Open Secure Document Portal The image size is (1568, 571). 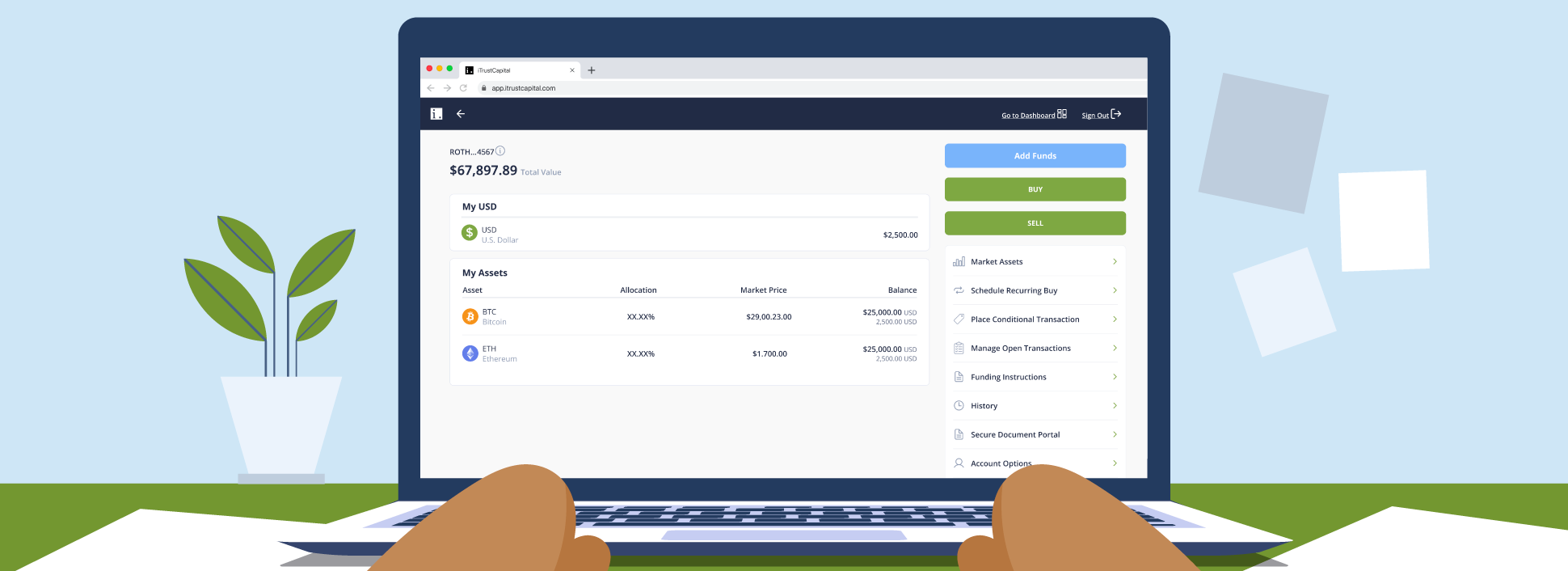pos(1014,435)
